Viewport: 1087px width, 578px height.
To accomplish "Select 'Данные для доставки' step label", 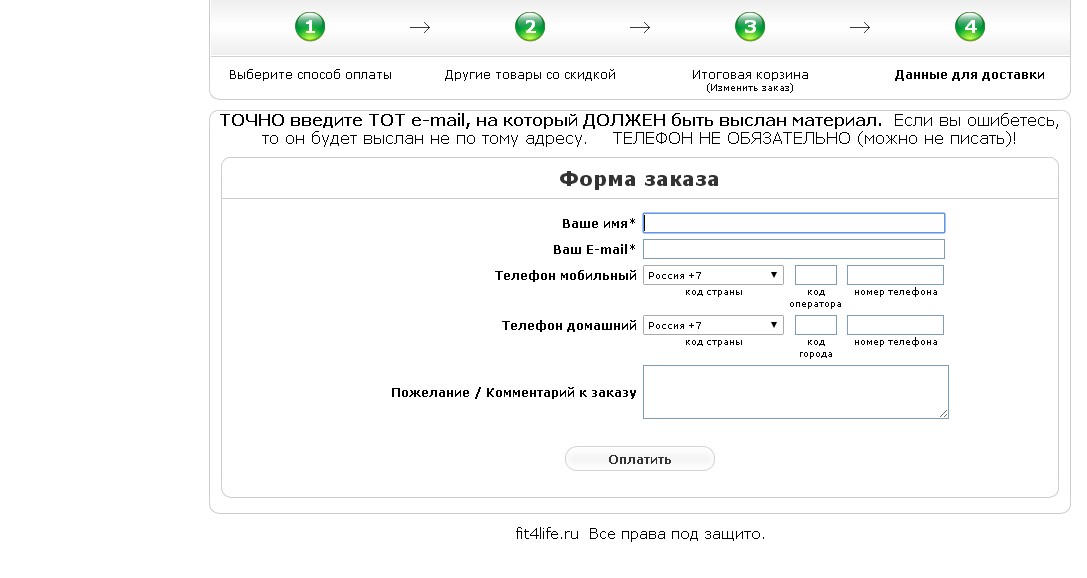I will click(x=969, y=75).
